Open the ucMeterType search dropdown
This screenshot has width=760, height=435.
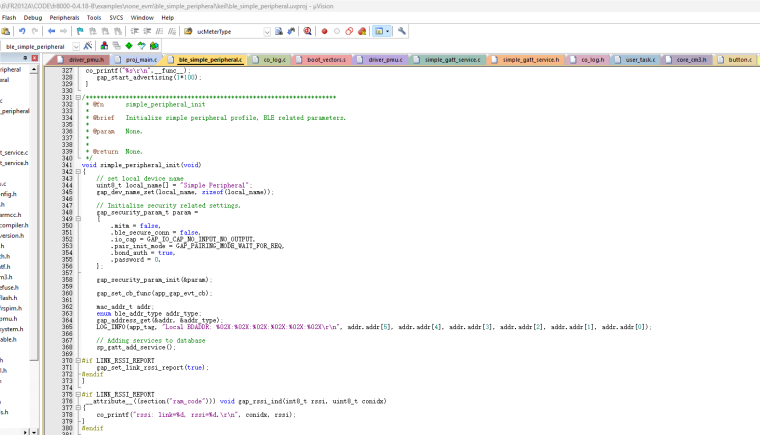267,31
